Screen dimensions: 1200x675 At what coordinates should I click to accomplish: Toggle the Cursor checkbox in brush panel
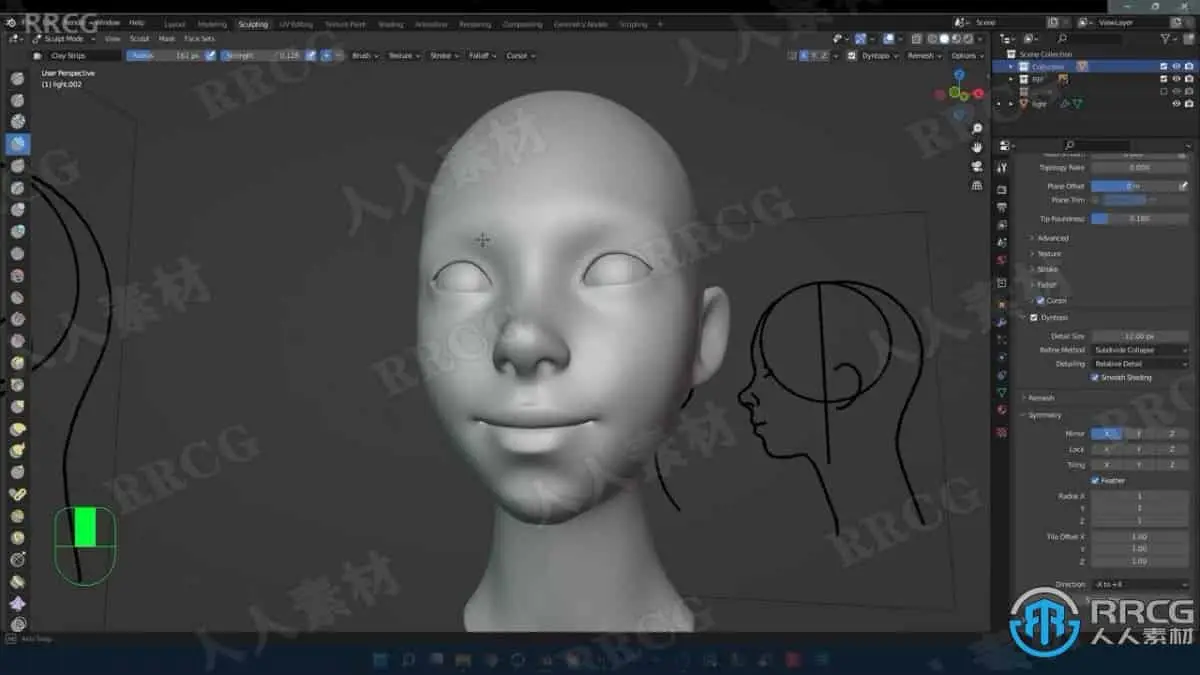[1040, 300]
